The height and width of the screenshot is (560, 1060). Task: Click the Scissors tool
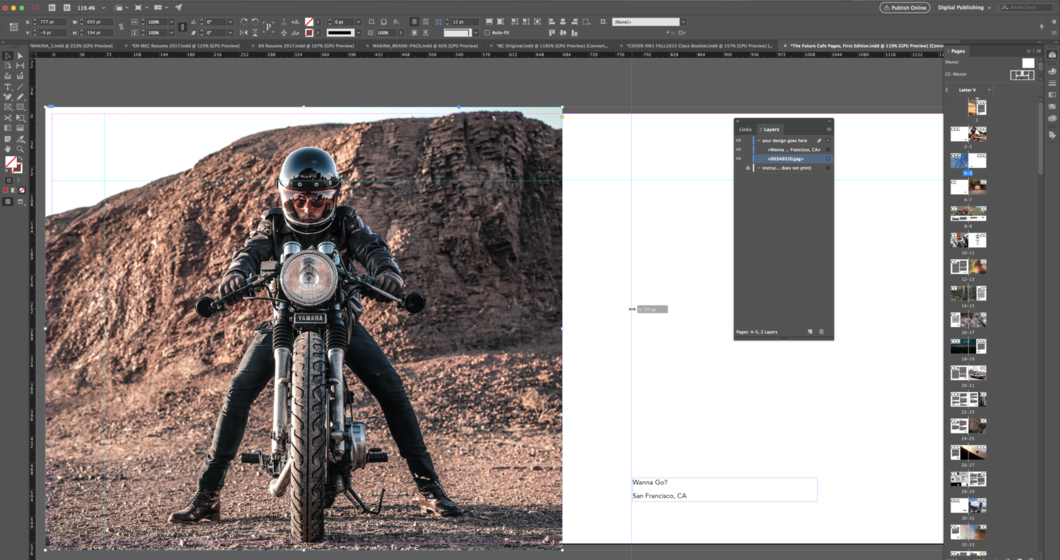point(8,118)
